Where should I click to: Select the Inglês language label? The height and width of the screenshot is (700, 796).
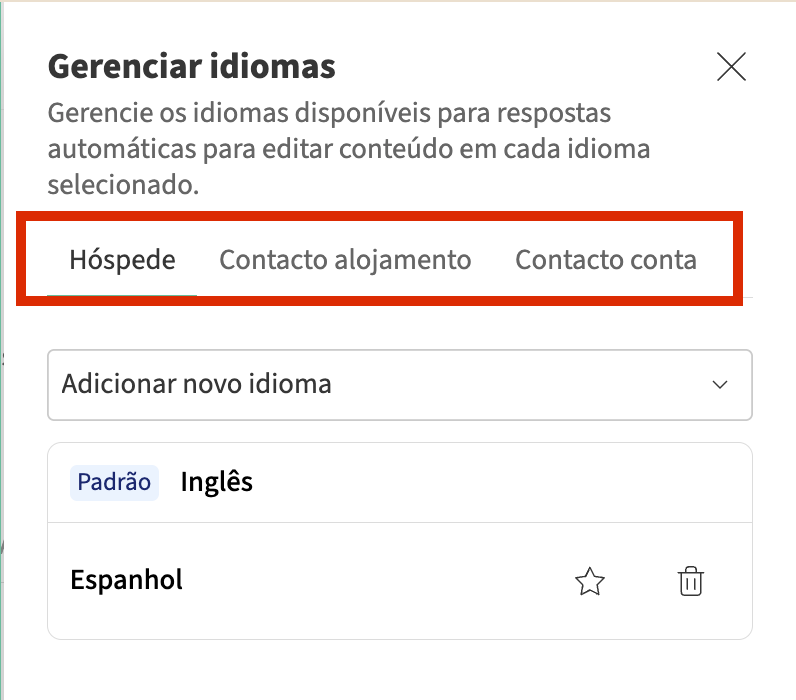[x=216, y=482]
